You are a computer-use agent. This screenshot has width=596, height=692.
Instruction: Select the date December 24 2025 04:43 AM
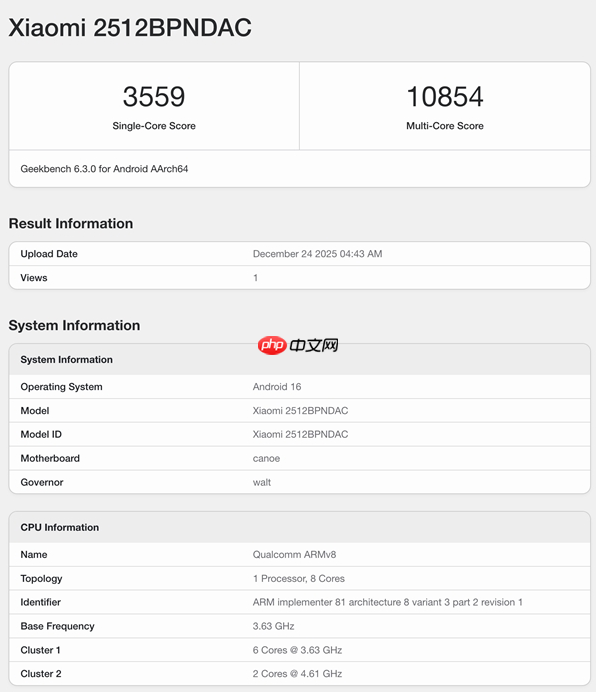317,254
